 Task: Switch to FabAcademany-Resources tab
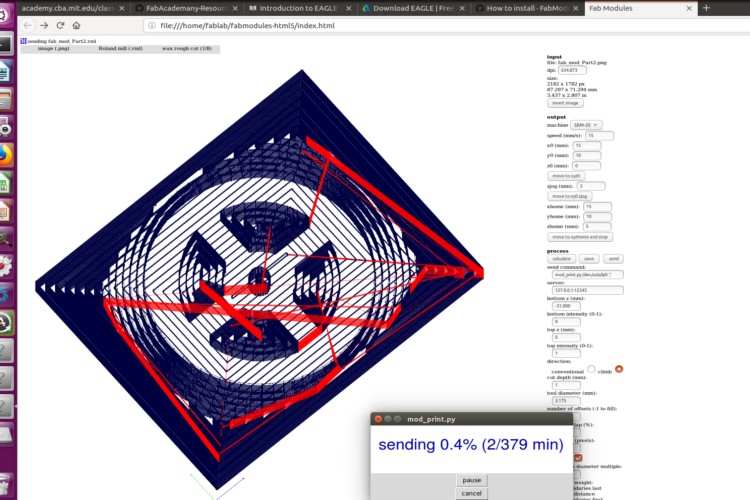coord(187,8)
